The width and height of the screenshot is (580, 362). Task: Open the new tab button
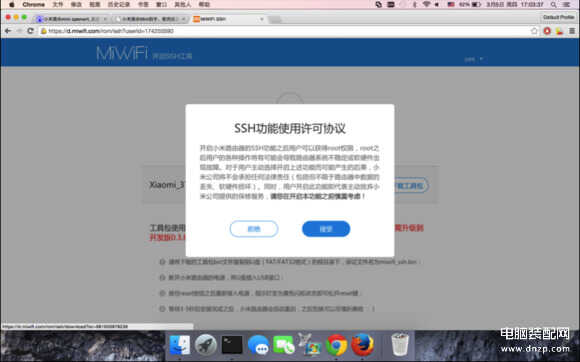[275, 19]
